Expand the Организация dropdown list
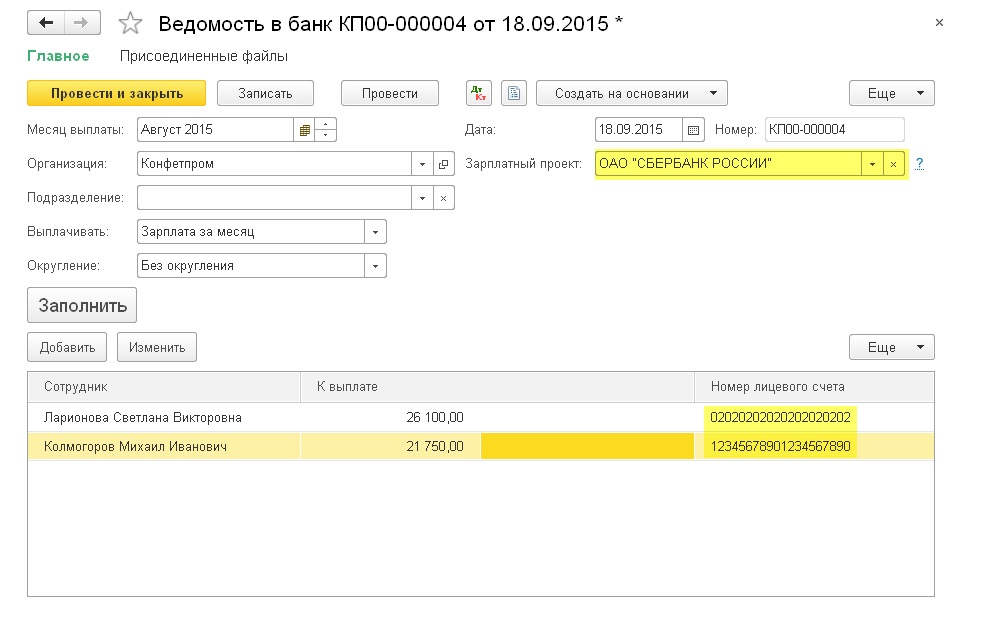992x617 pixels. (422, 164)
